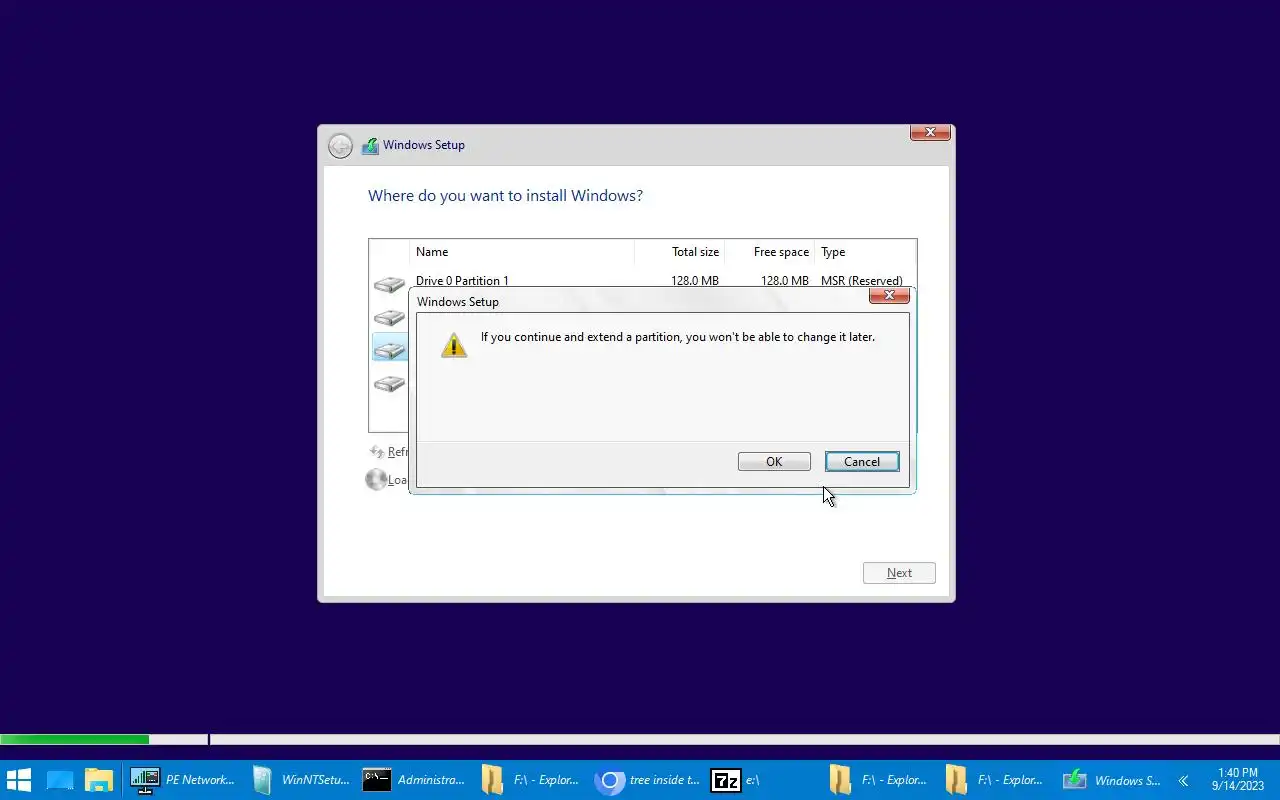The height and width of the screenshot is (800, 1280).
Task: Switch to the Administrator command prompt task
Action: pos(415,780)
